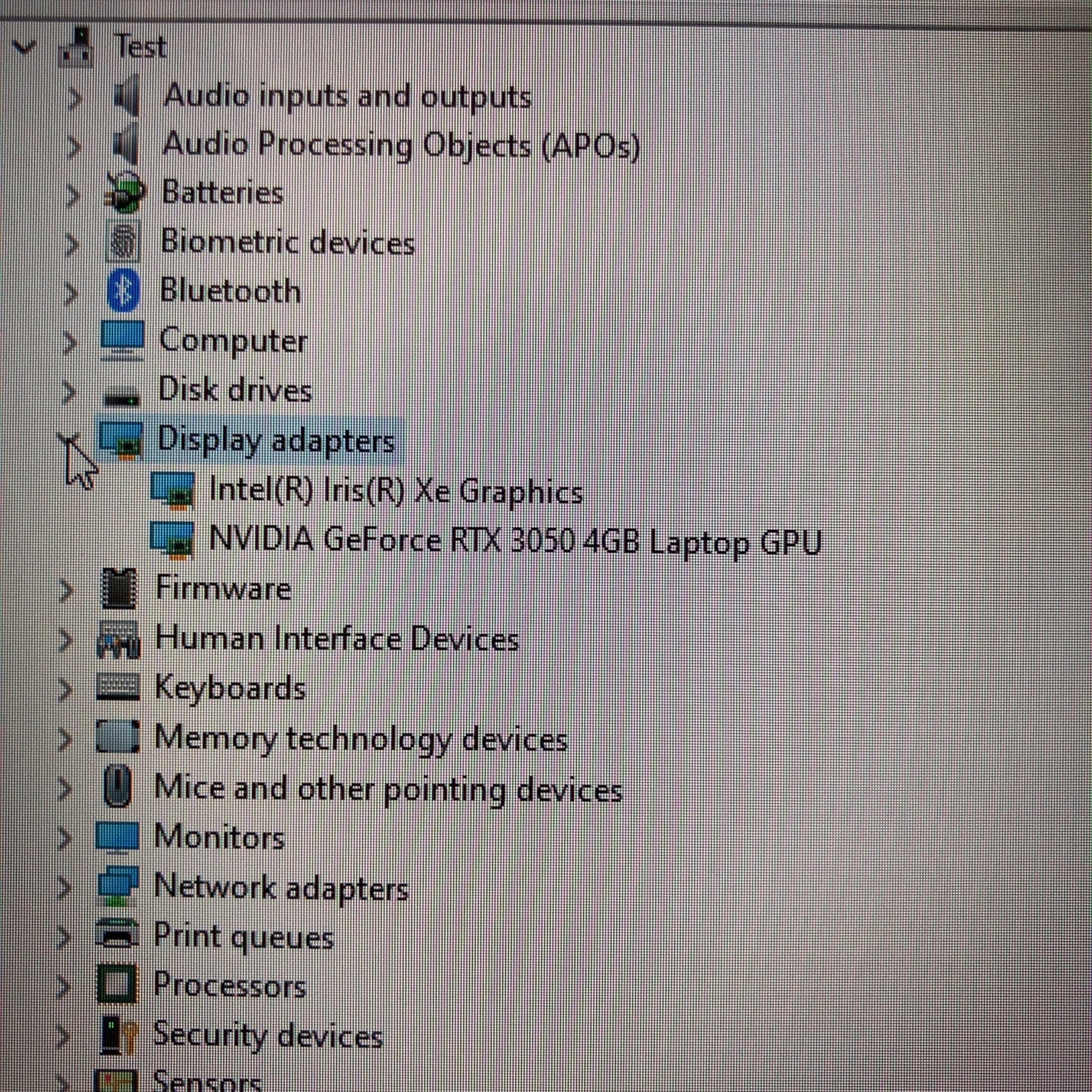This screenshot has width=1092, height=1092.
Task: Expand the Audio inputs and outputs category
Action: (x=74, y=99)
